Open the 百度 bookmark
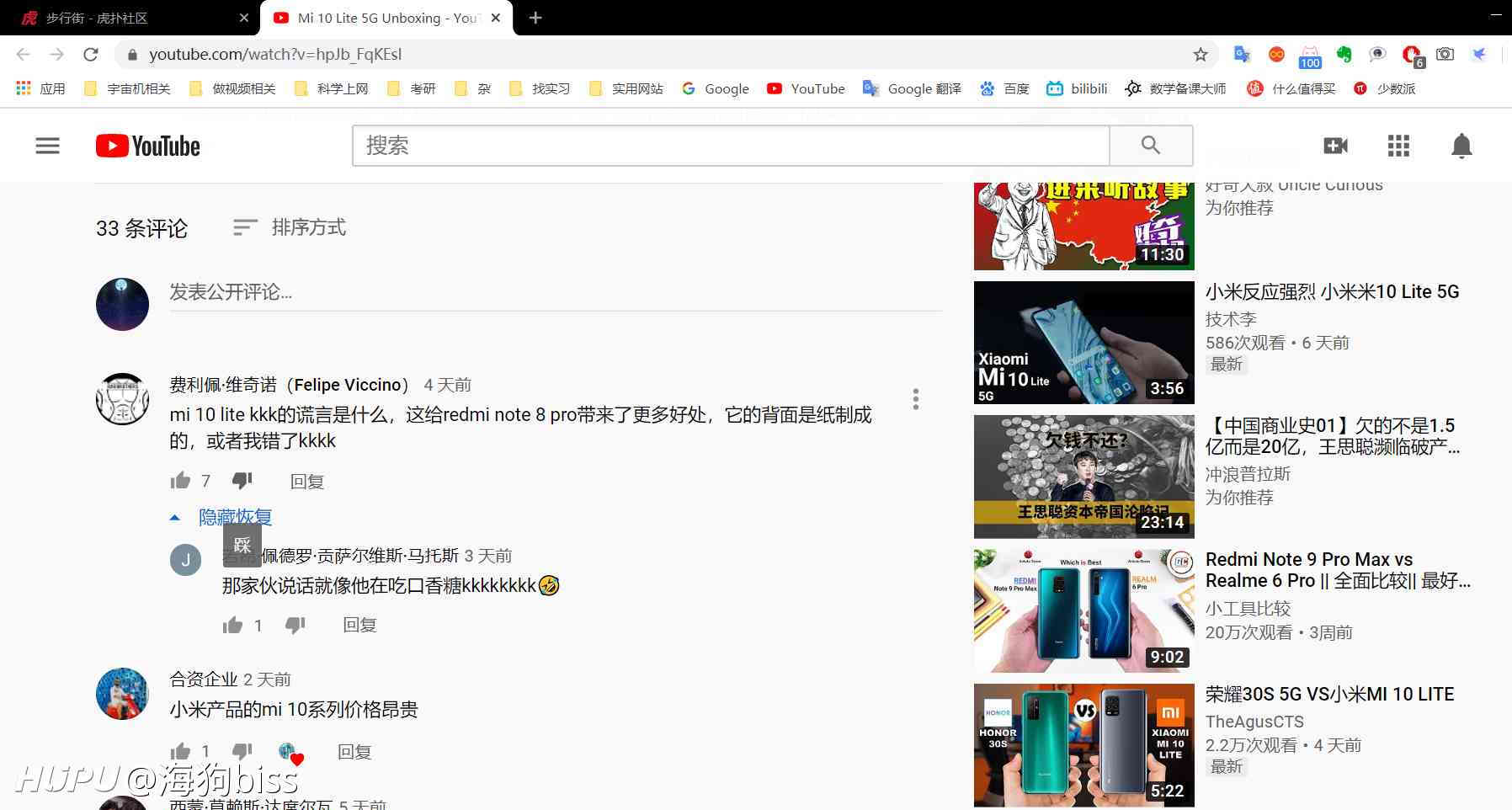Viewport: 1512px width, 810px height. coord(1004,88)
